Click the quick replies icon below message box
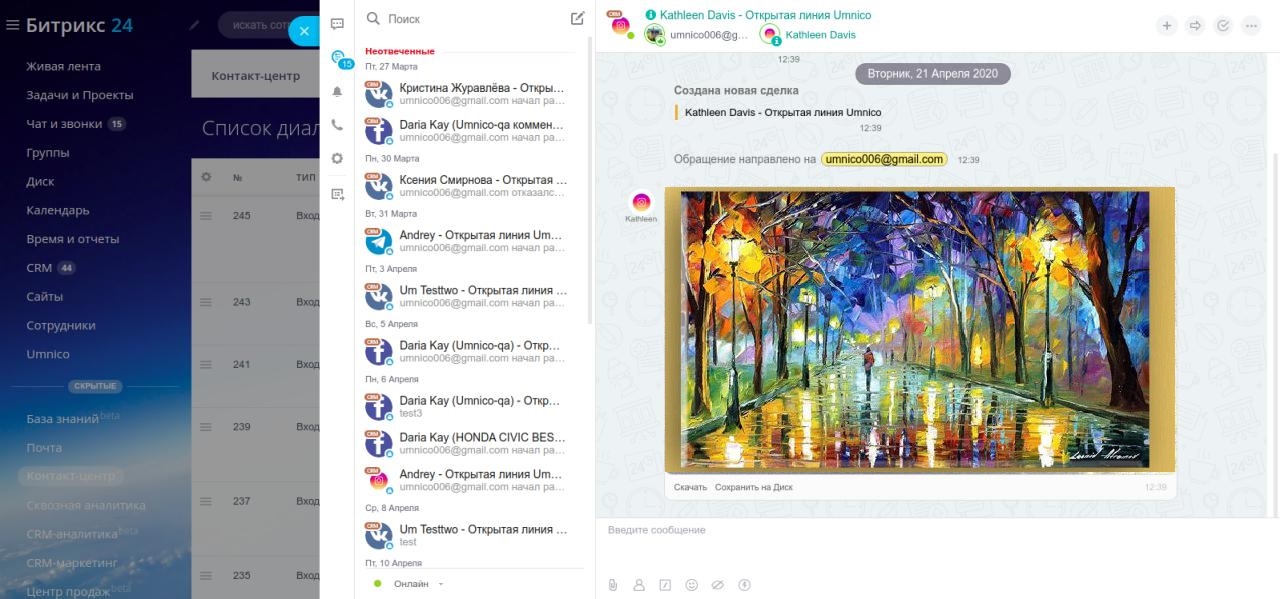 [665, 585]
